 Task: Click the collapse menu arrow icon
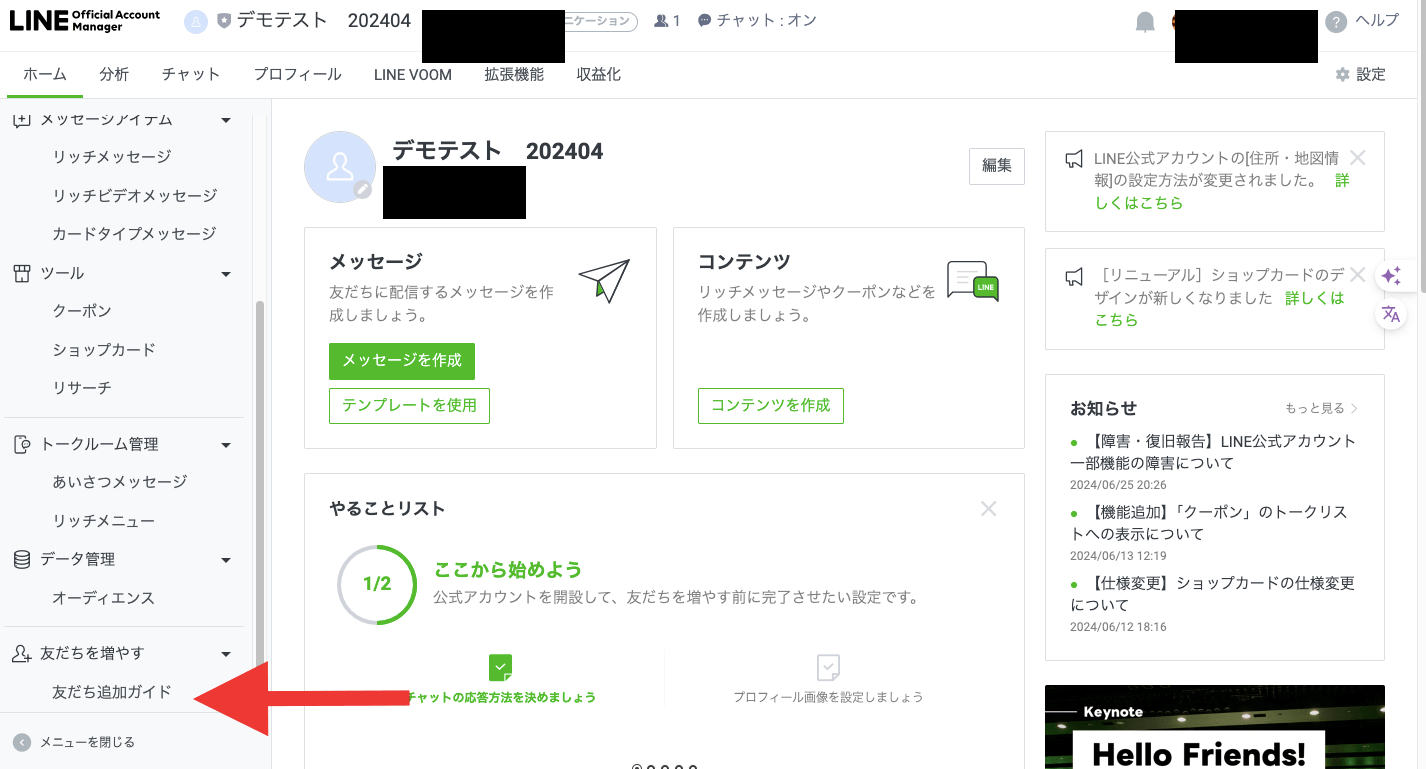(22, 742)
